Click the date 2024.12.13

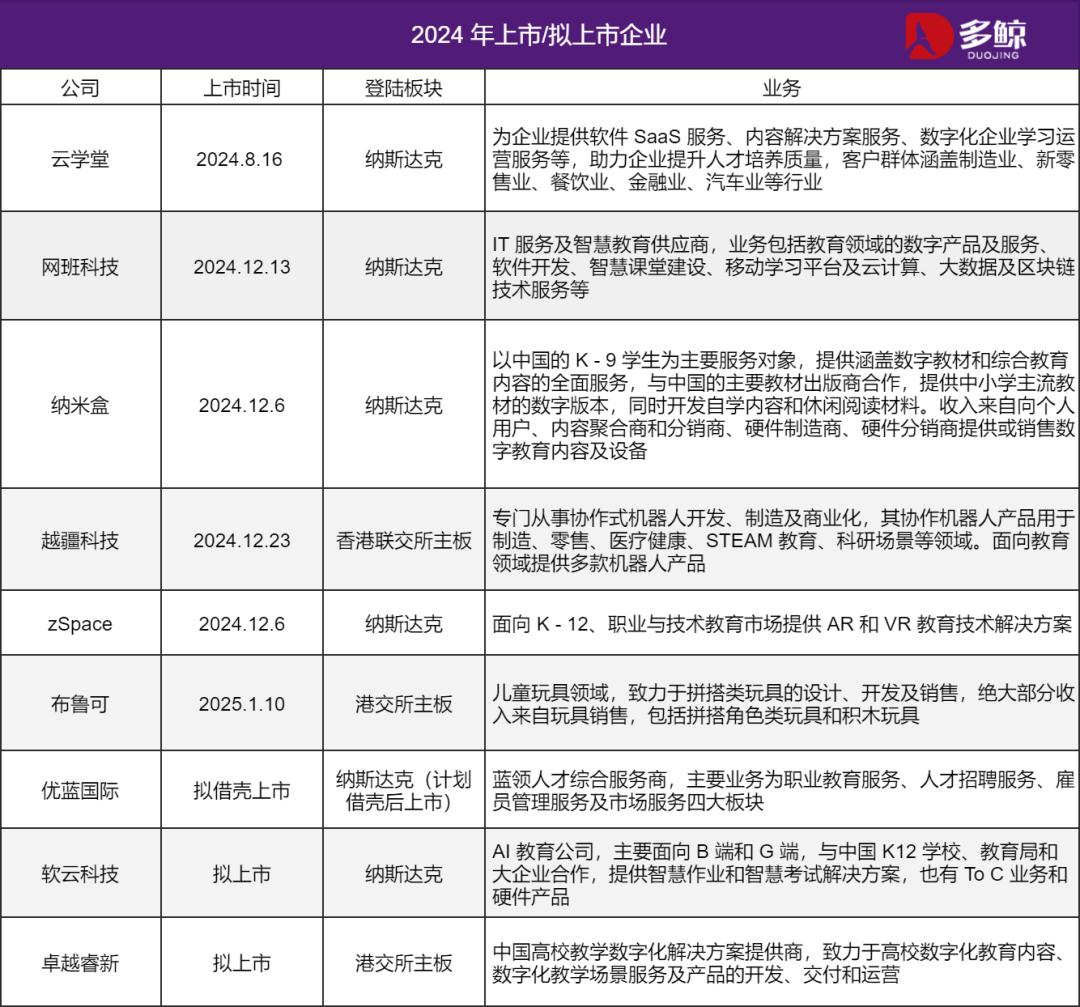(x=242, y=267)
